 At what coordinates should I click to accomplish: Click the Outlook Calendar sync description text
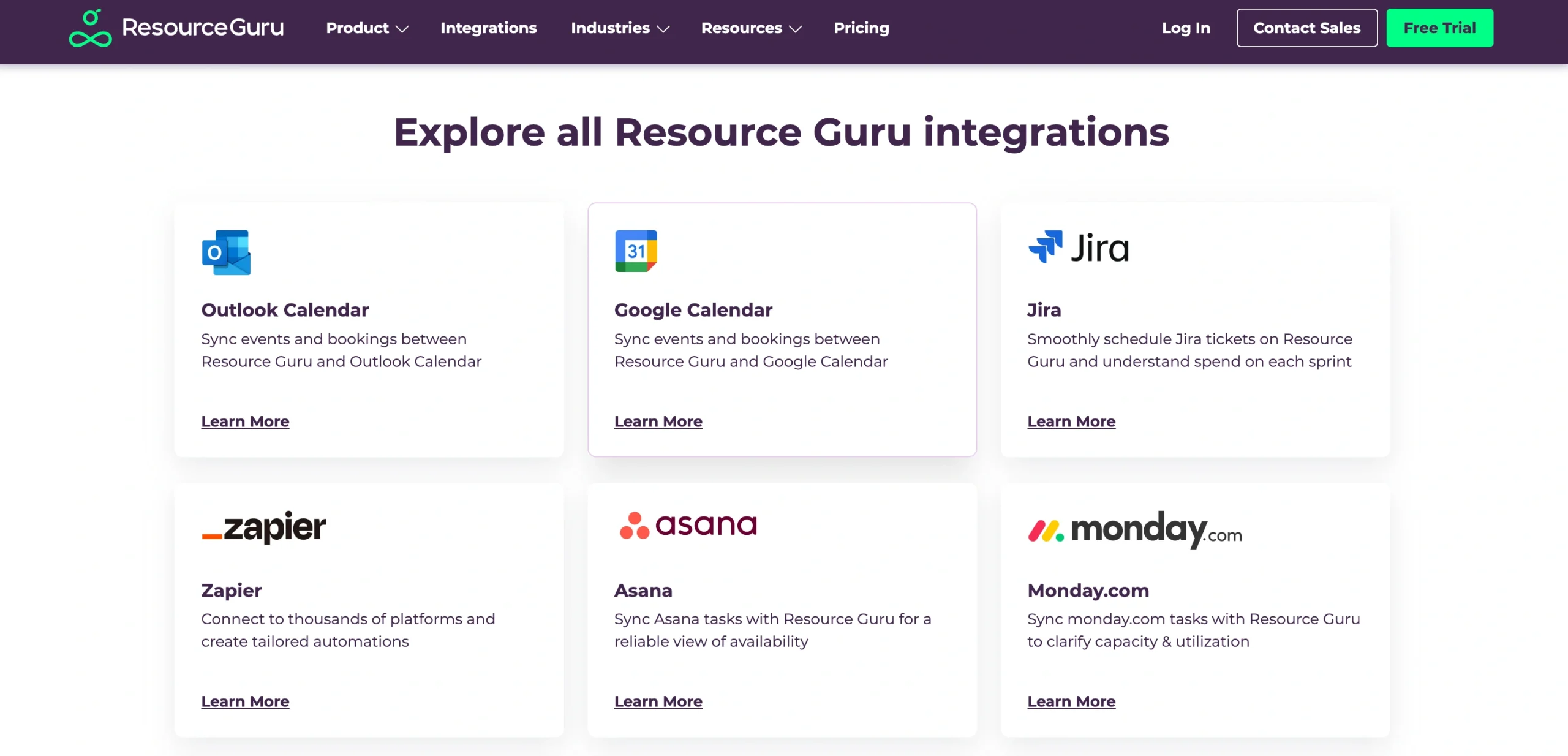click(x=341, y=350)
